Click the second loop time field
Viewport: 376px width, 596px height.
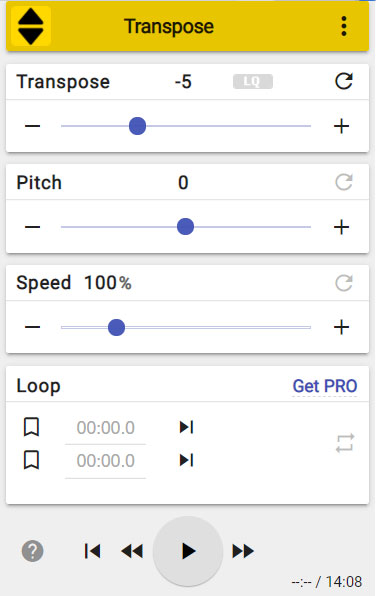(x=106, y=461)
